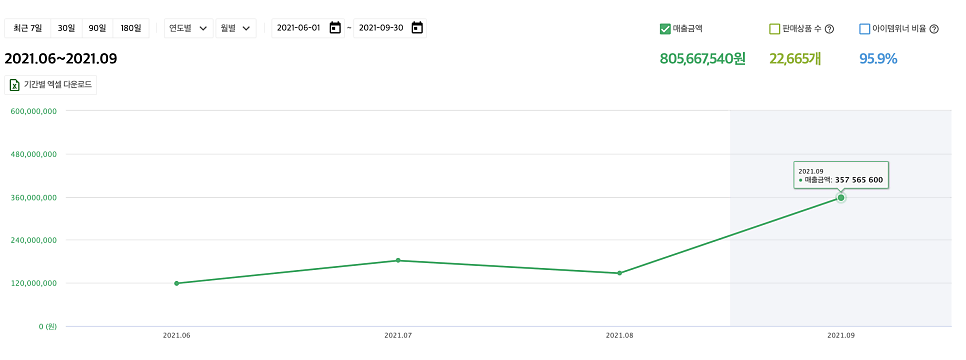Screen dimensions: 966x360
Task: Click the 600,000,000 y-axis label
Action: pos(34,112)
